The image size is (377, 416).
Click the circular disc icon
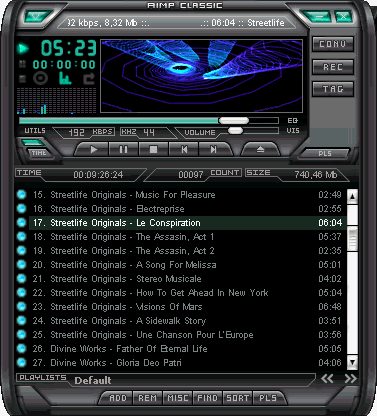[40, 79]
